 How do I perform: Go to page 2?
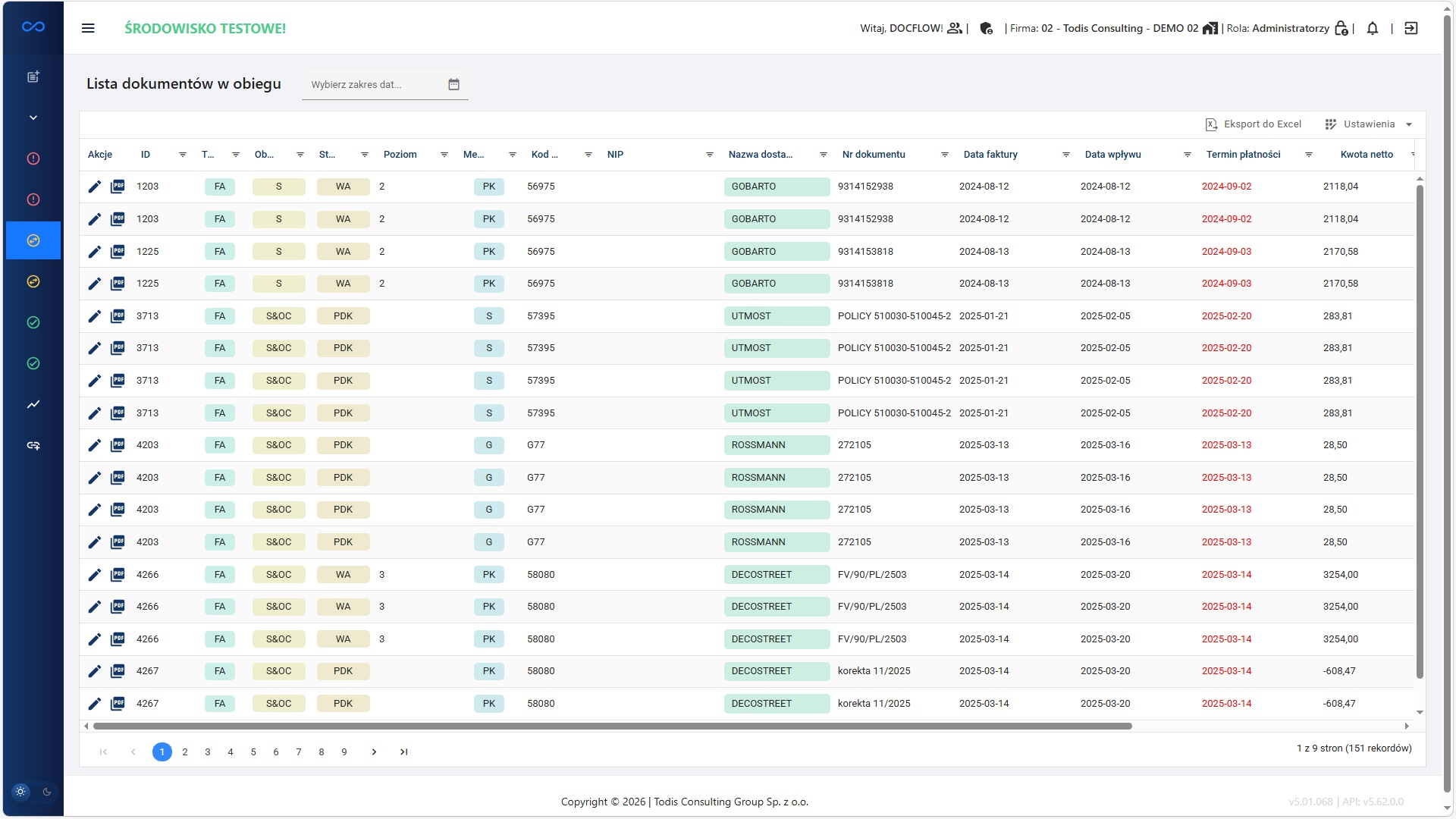[185, 752]
